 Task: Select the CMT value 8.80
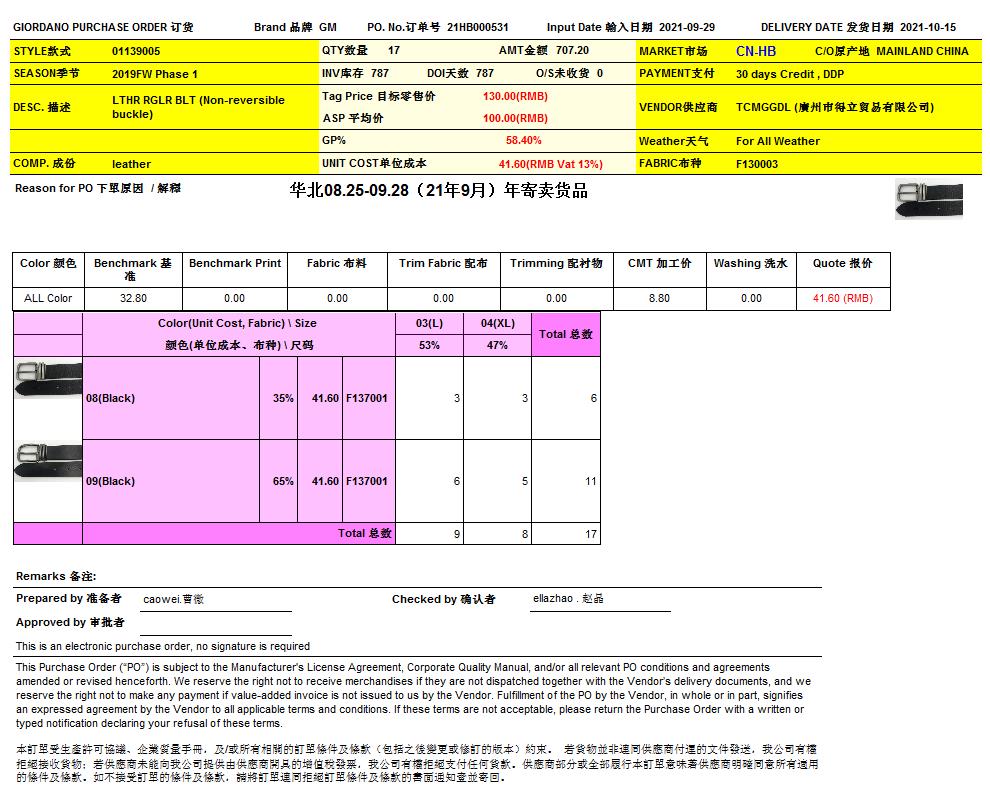(x=659, y=298)
